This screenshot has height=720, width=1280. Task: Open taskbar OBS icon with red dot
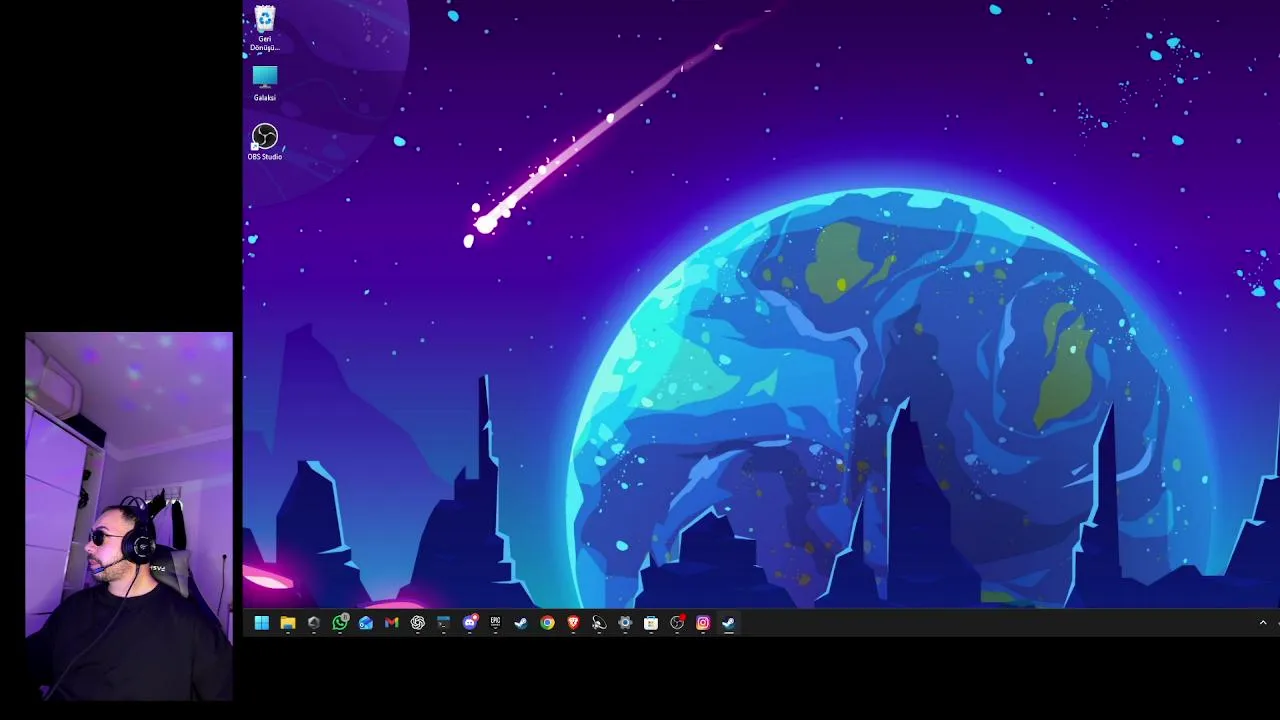pyautogui.click(x=677, y=623)
